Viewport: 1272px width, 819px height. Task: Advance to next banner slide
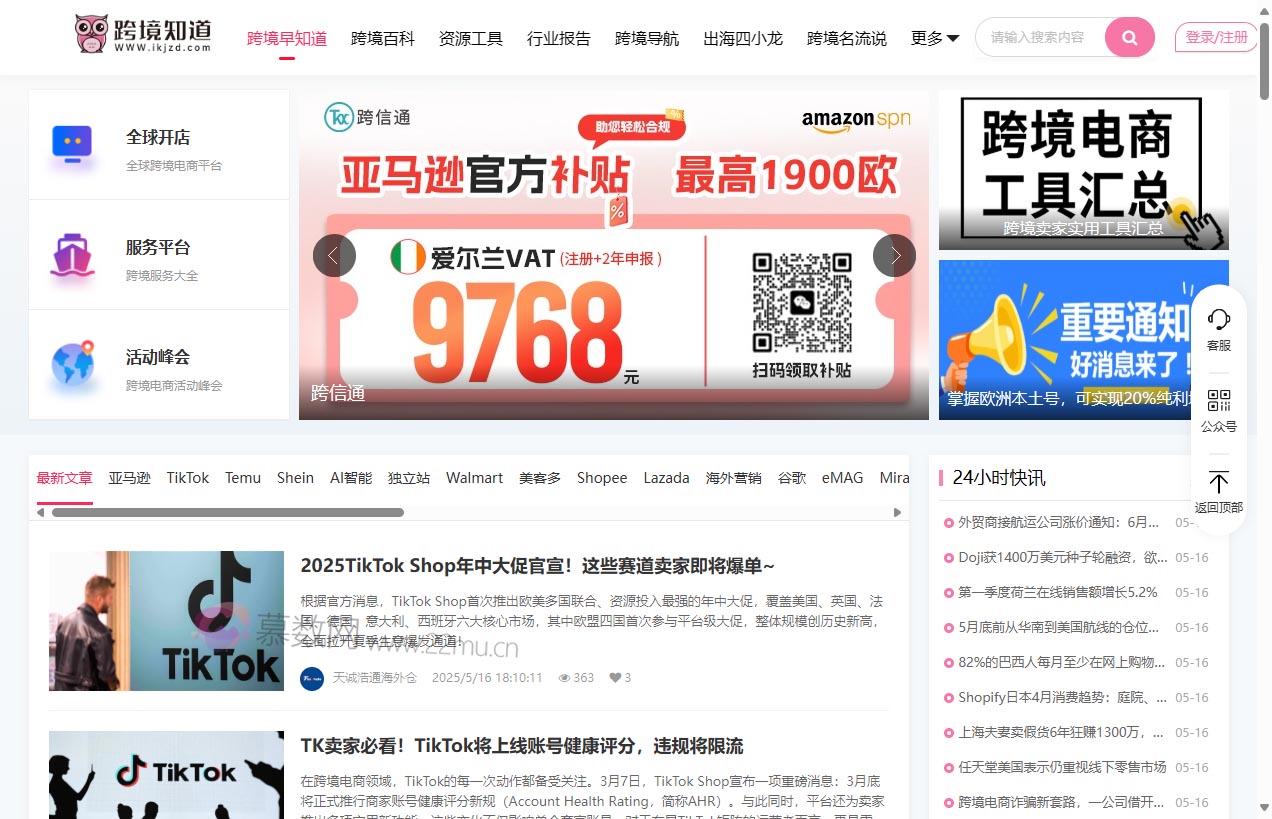(894, 256)
